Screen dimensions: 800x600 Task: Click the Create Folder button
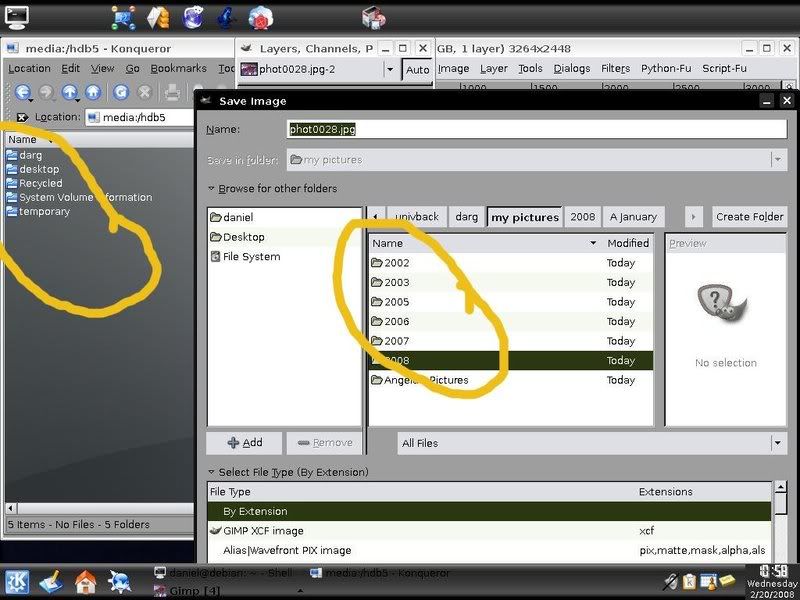pyautogui.click(x=749, y=217)
